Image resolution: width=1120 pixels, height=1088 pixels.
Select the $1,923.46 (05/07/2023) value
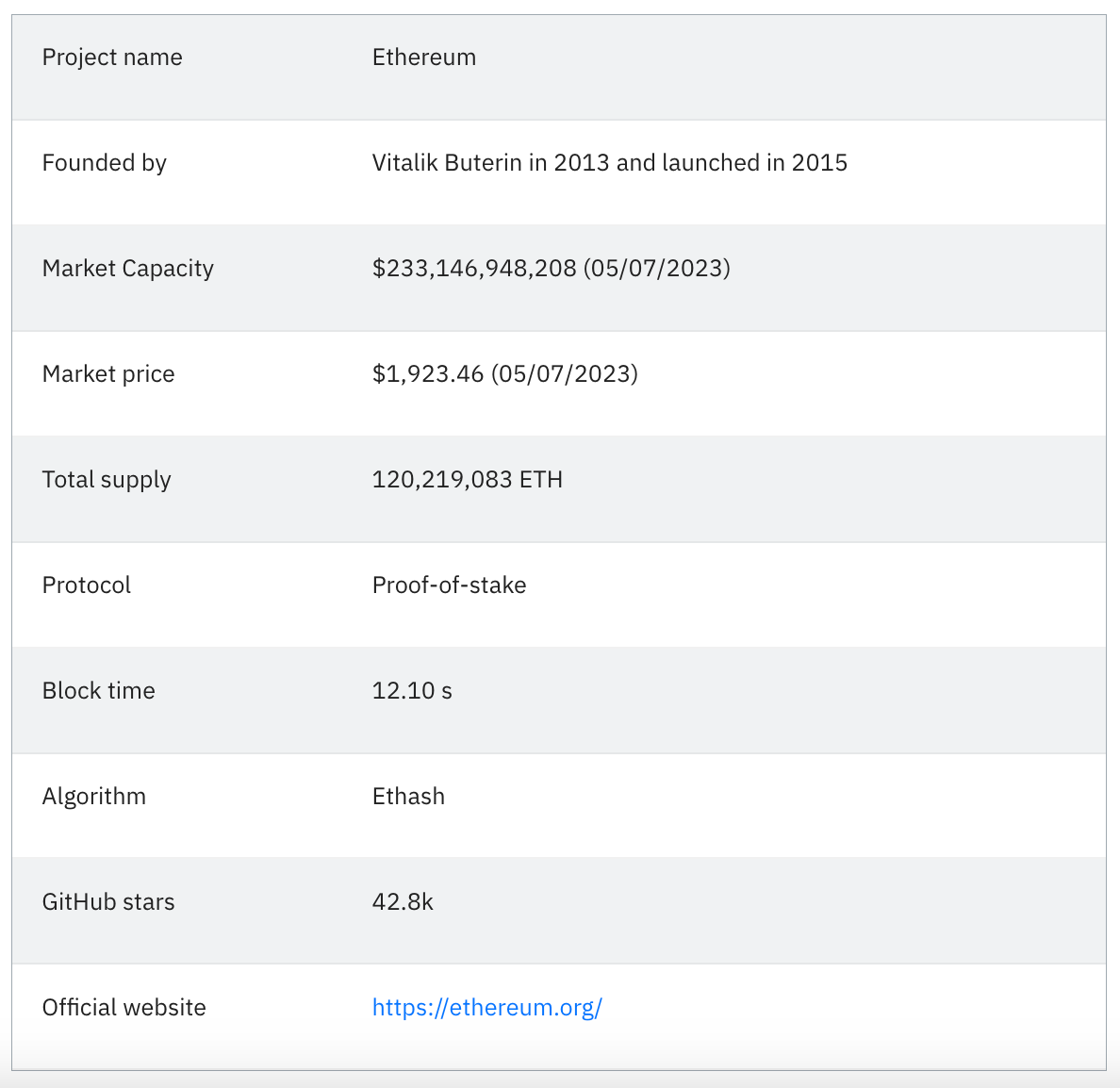tap(505, 373)
